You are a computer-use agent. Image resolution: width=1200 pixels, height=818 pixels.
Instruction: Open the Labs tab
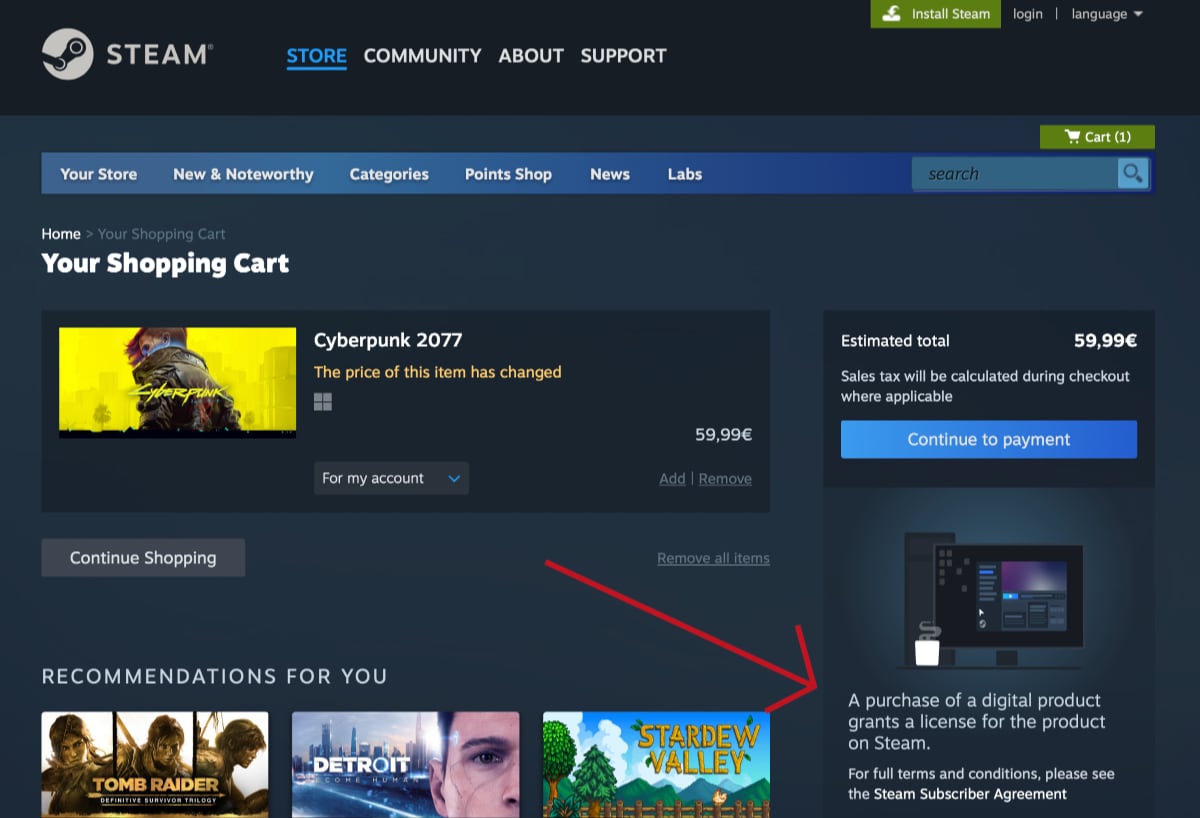(x=685, y=174)
